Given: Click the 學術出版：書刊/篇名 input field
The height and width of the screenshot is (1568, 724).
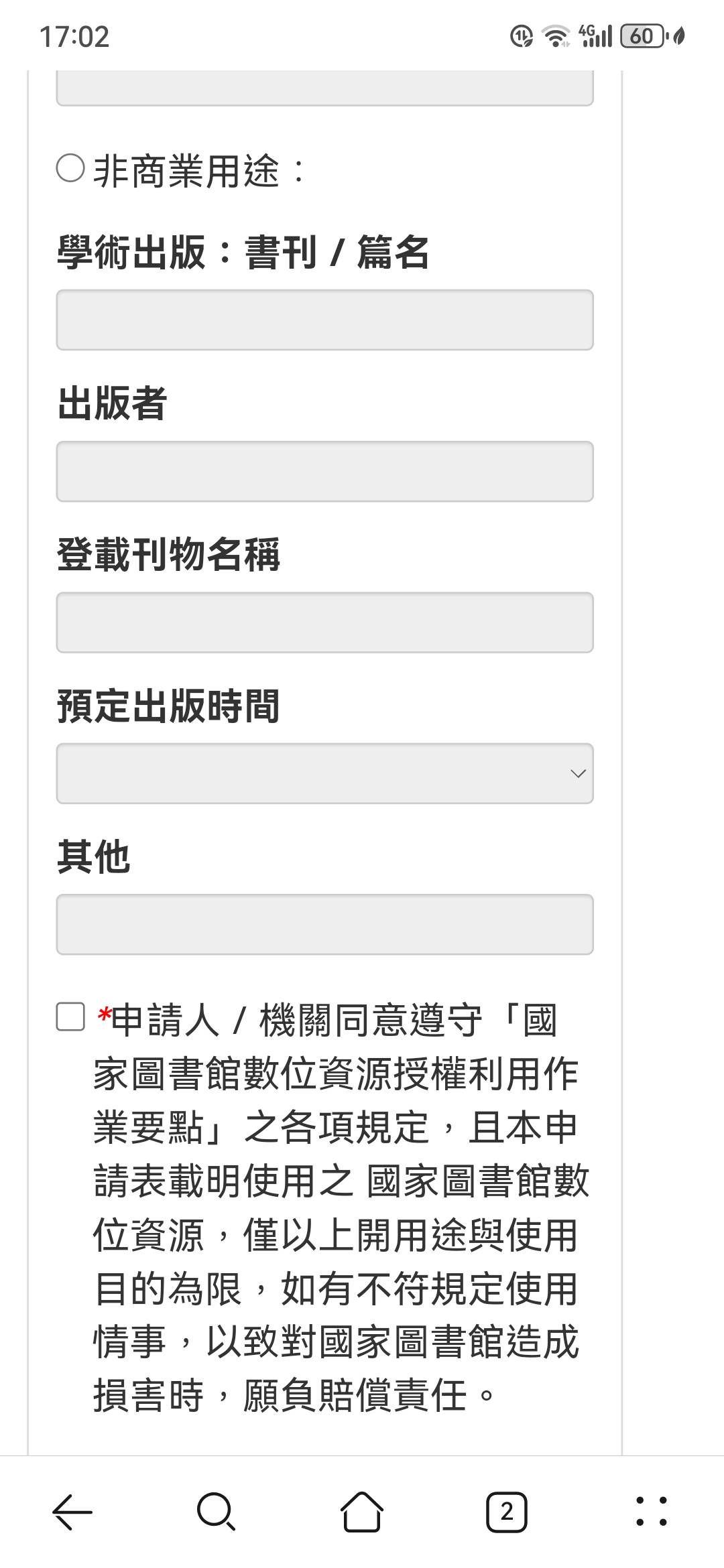Looking at the screenshot, I should pos(325,320).
